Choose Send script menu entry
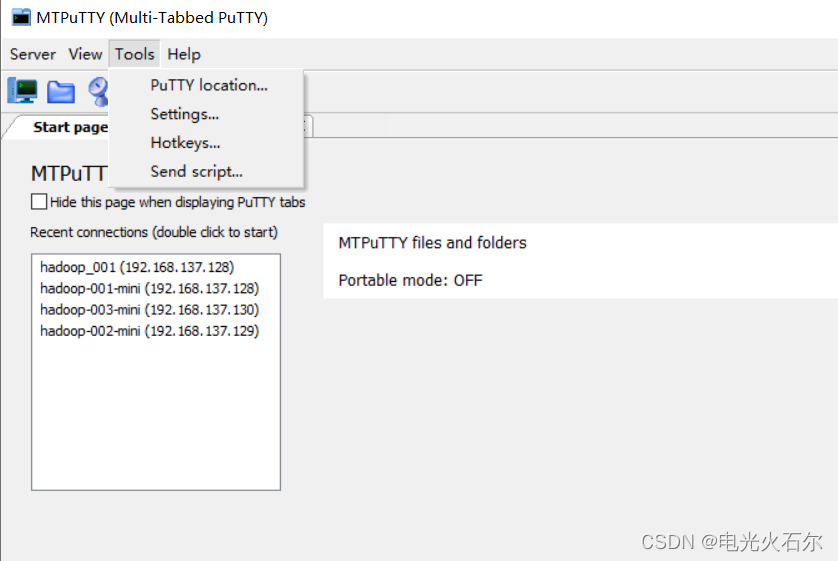The width and height of the screenshot is (838, 561). [196, 171]
